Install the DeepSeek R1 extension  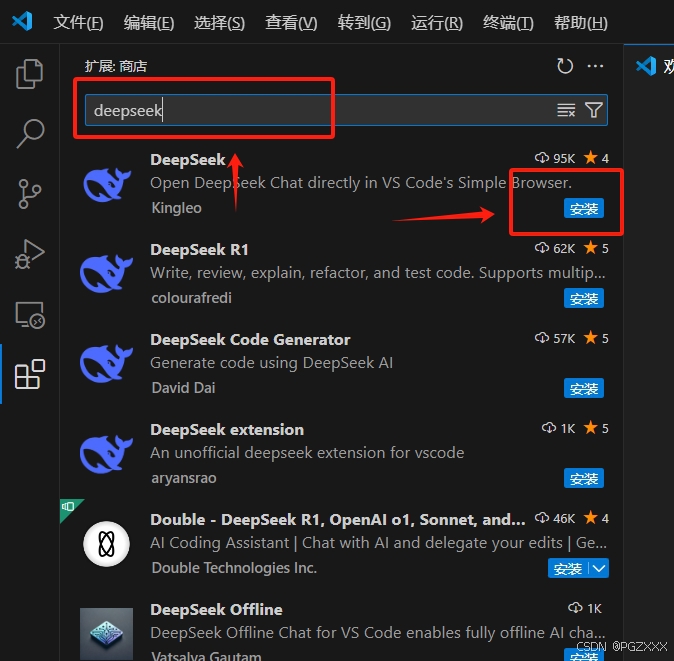click(584, 298)
